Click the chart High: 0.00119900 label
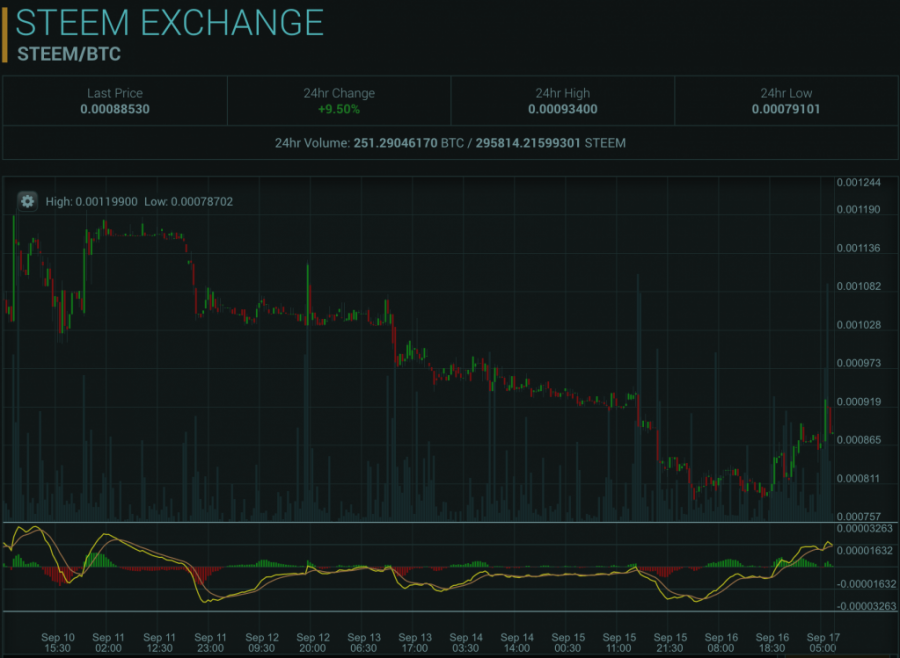 [91, 202]
